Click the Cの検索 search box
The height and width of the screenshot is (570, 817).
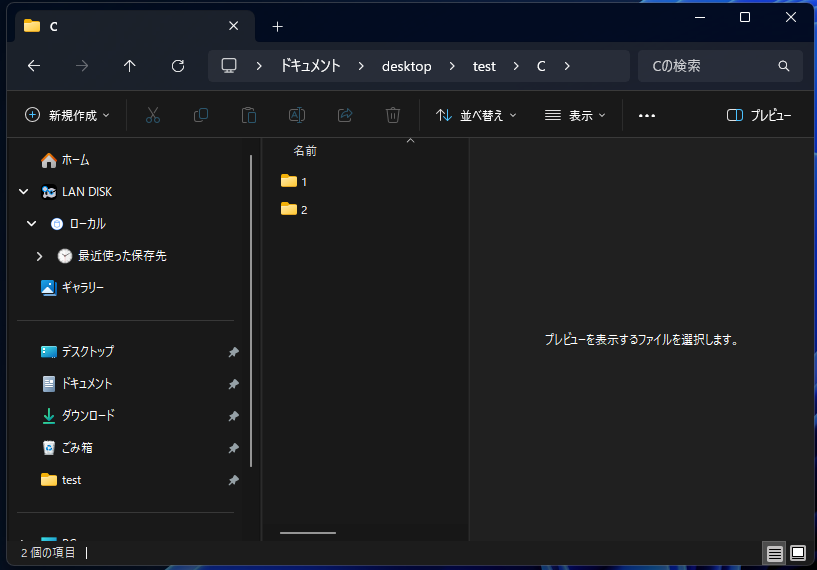(720, 66)
